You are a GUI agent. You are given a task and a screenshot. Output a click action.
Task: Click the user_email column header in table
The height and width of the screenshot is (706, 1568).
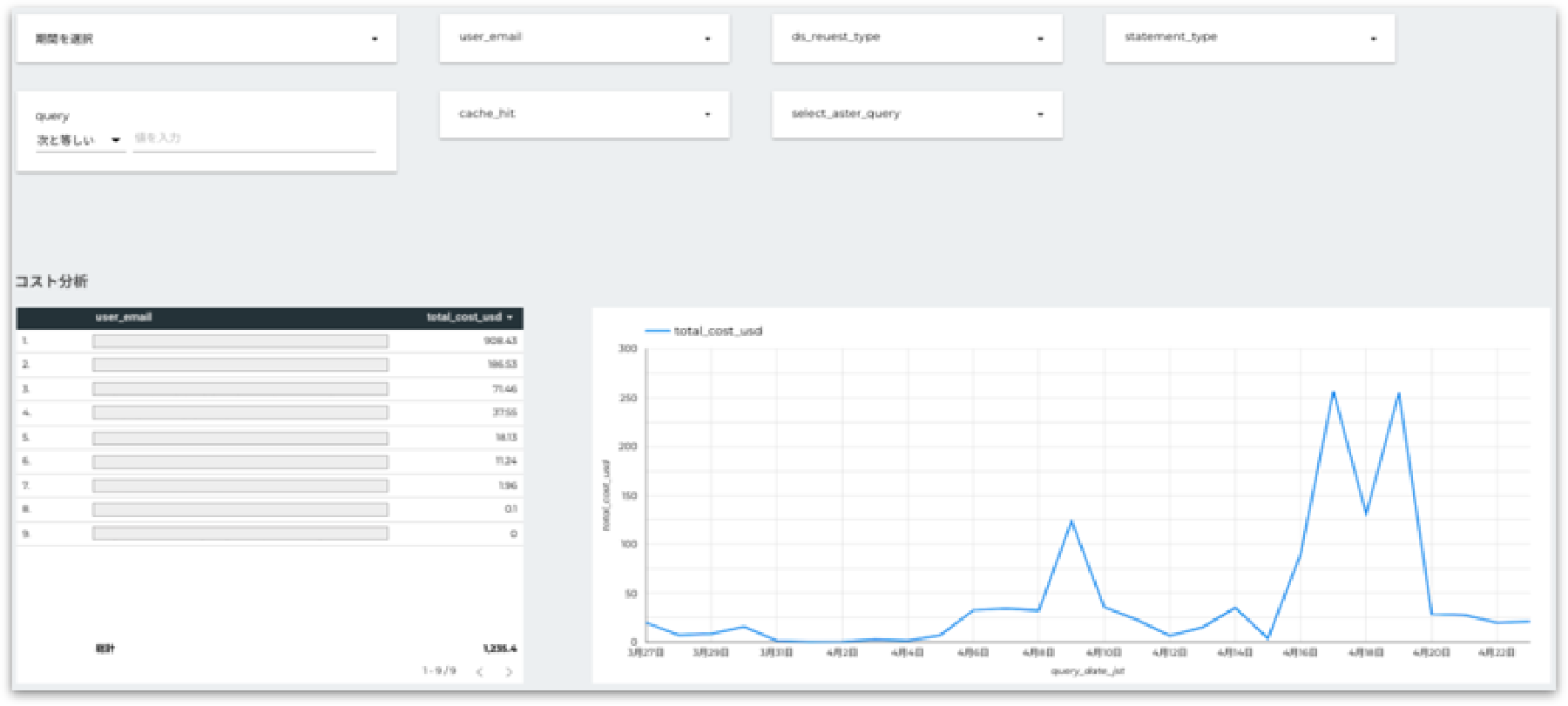point(124,317)
